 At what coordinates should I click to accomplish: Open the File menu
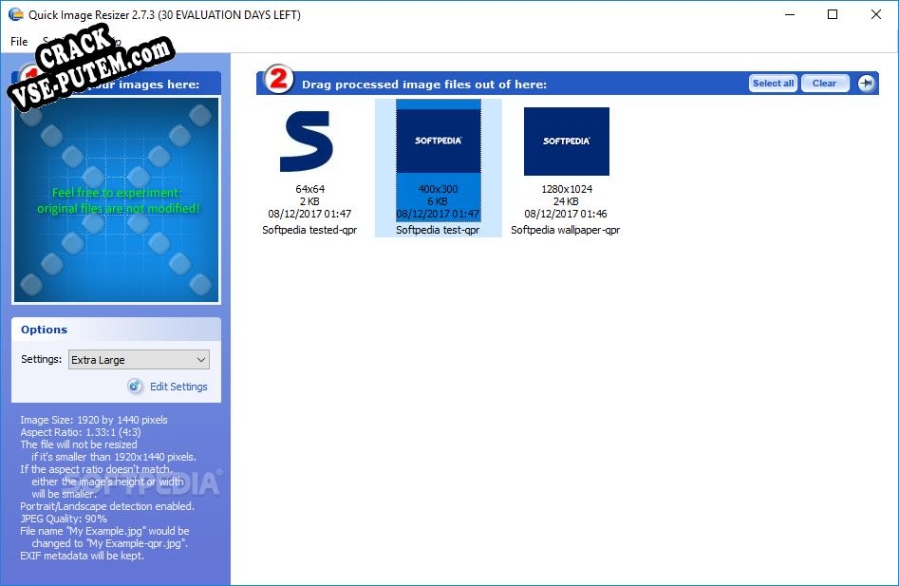(x=19, y=42)
